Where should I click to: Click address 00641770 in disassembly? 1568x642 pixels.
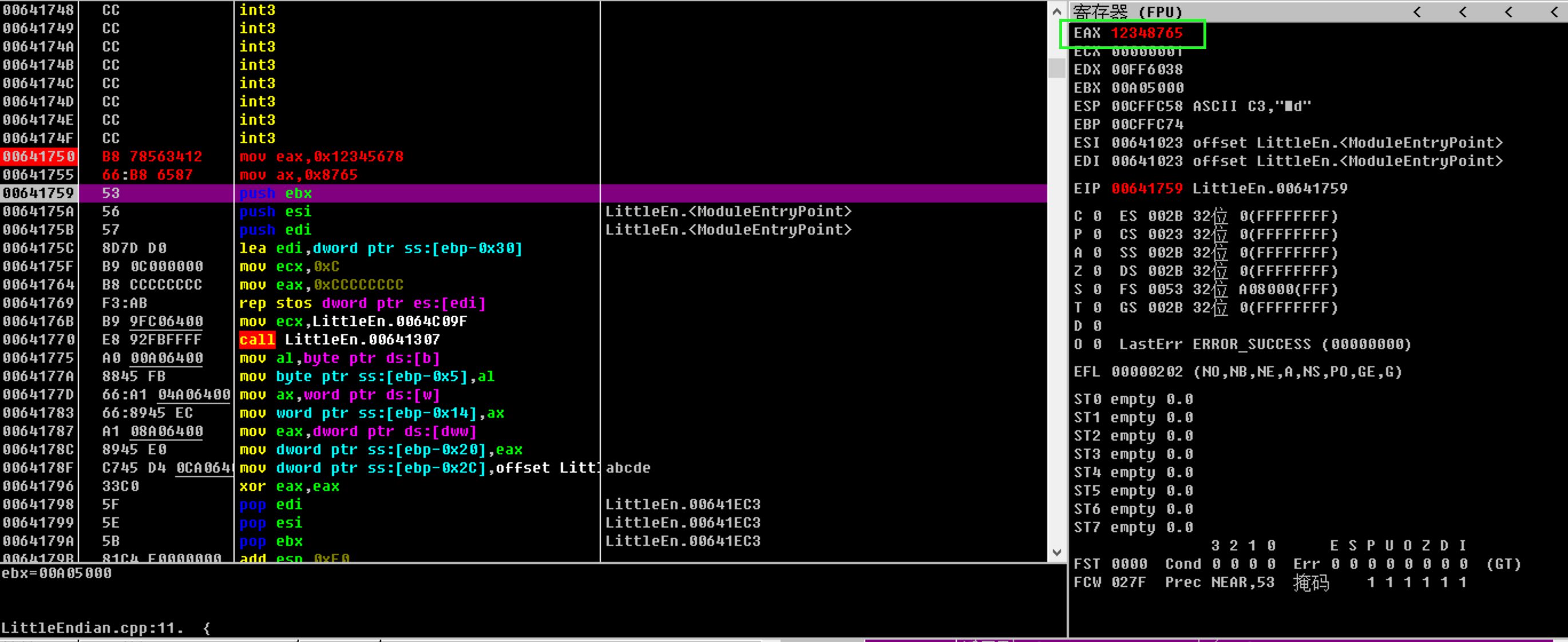coord(38,339)
